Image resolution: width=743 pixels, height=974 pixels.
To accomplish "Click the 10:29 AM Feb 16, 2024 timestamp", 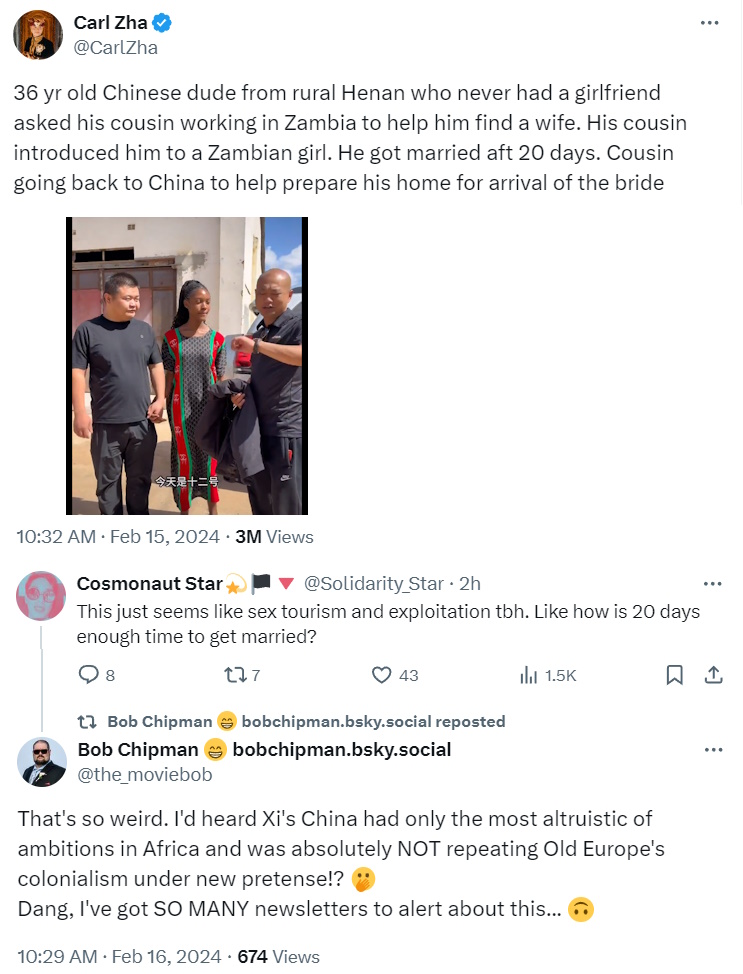I will click(118, 957).
